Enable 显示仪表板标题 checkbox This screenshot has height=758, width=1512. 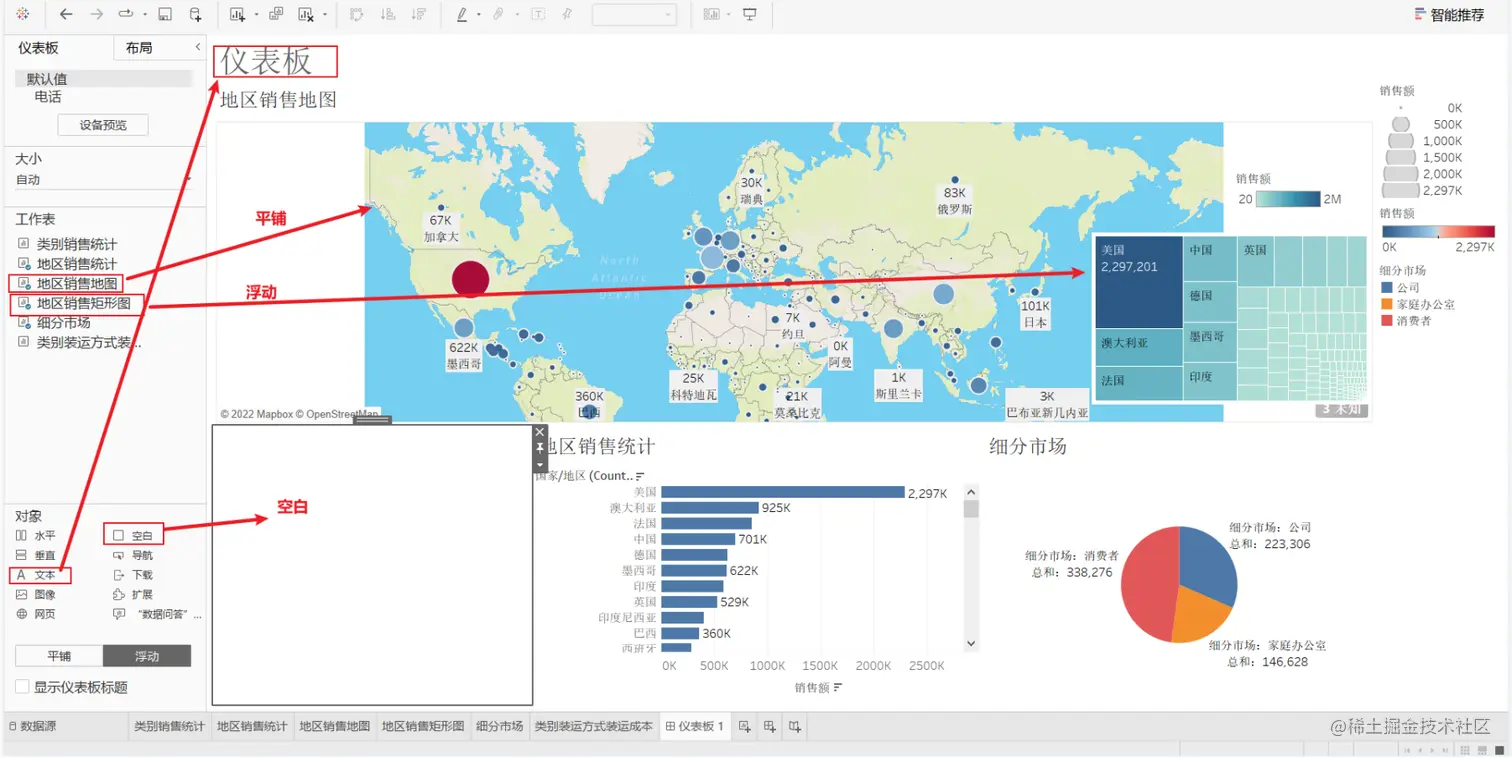pos(23,687)
